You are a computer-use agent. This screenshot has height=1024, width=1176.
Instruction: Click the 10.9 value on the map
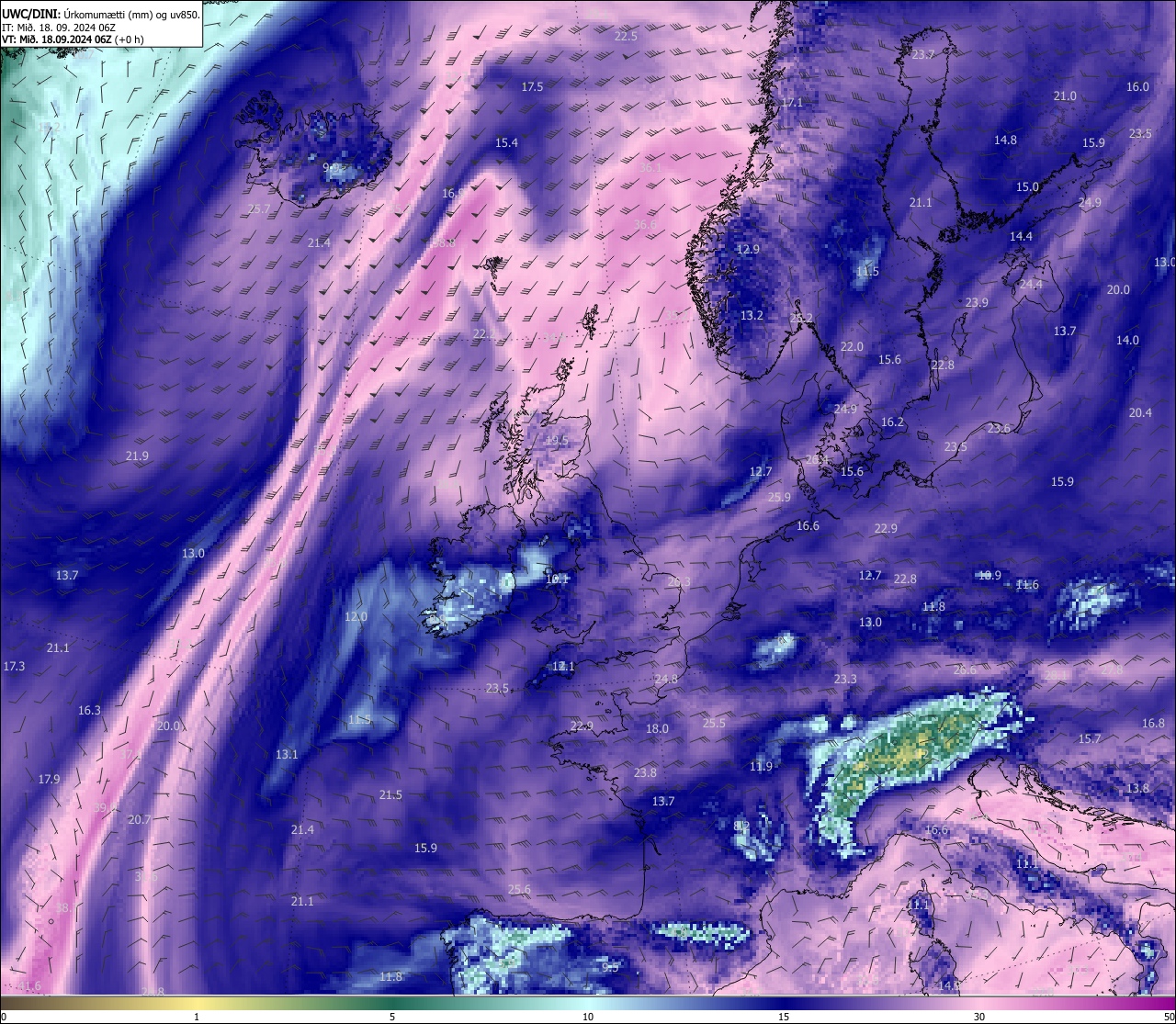(989, 576)
